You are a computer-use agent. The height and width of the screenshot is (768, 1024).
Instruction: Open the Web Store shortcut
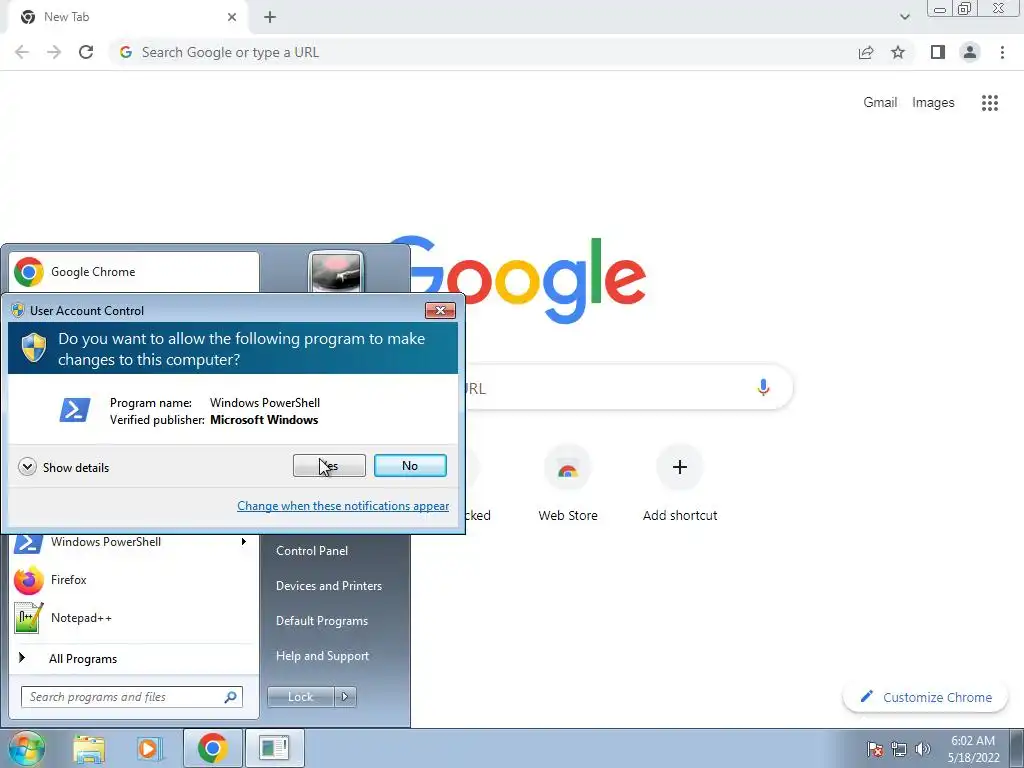tap(568, 483)
